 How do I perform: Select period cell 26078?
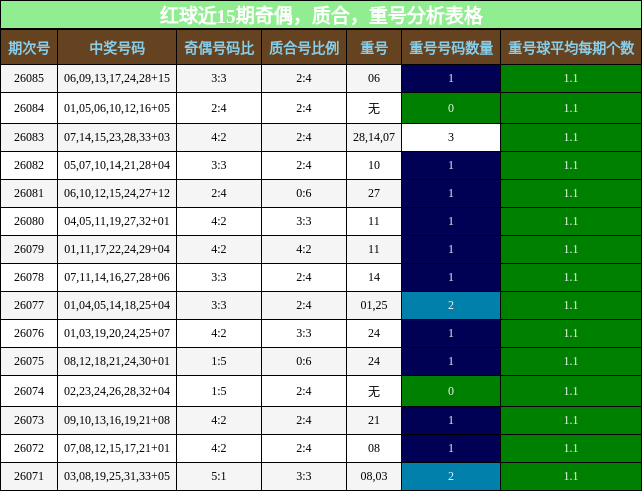(x=29, y=277)
